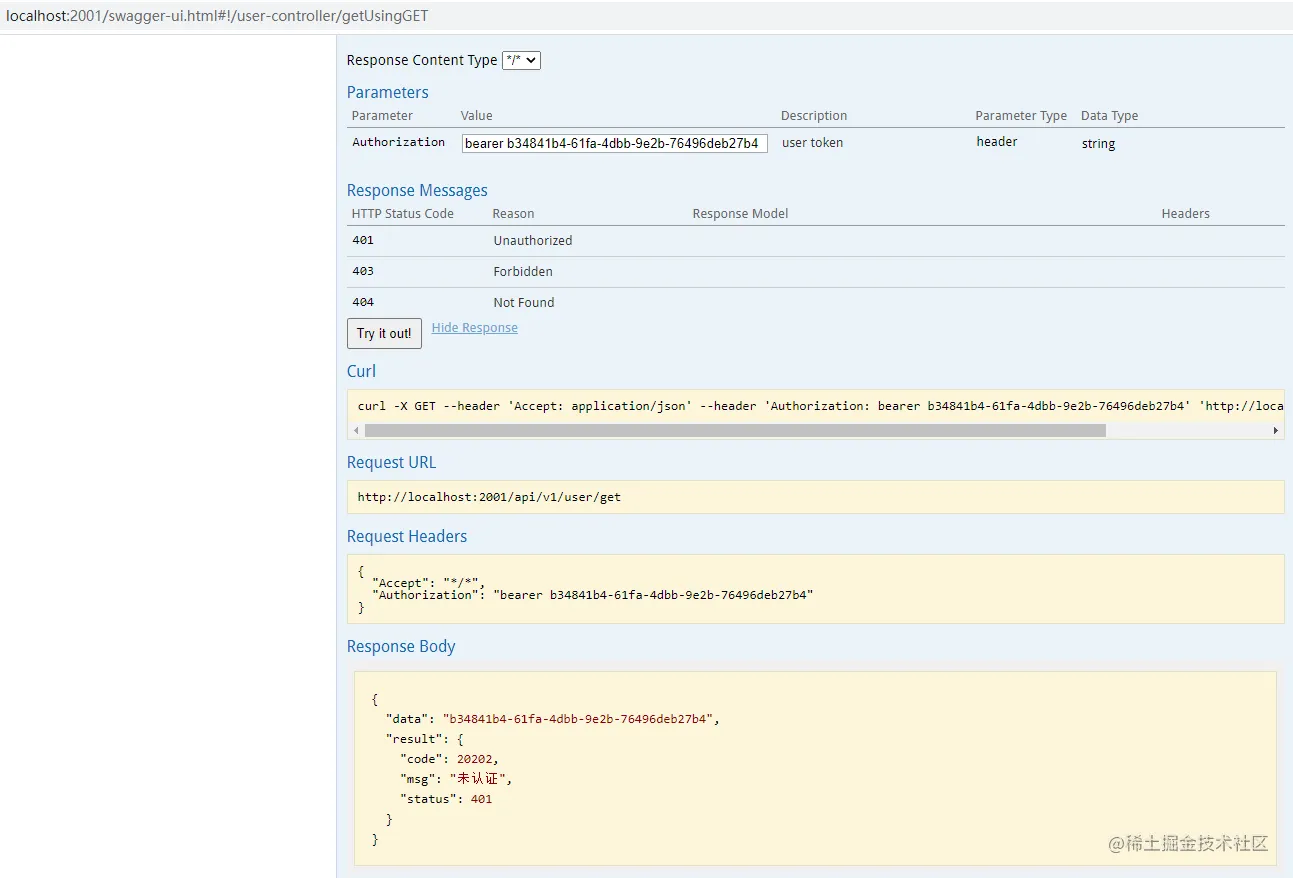Click the HTTP Status Code column header
Screen dimensions: 1293x878
point(403,214)
